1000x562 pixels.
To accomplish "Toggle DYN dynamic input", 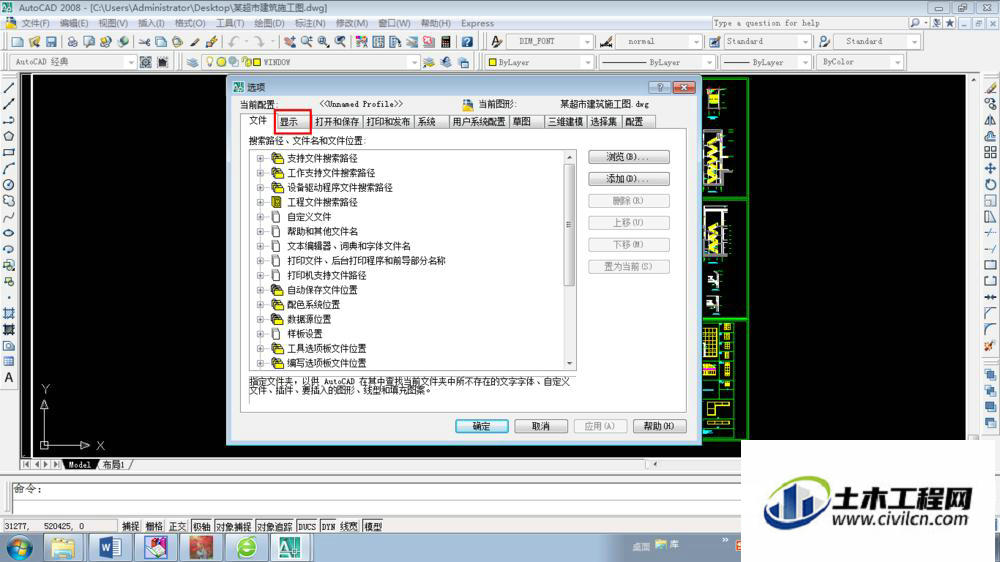I will 328,526.
